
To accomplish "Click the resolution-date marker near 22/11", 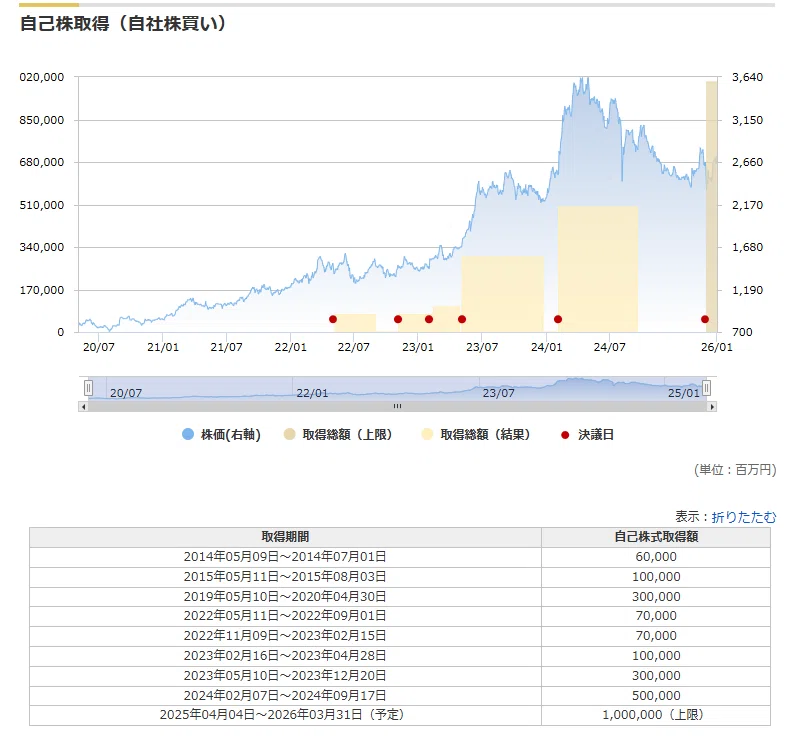I will [398, 319].
